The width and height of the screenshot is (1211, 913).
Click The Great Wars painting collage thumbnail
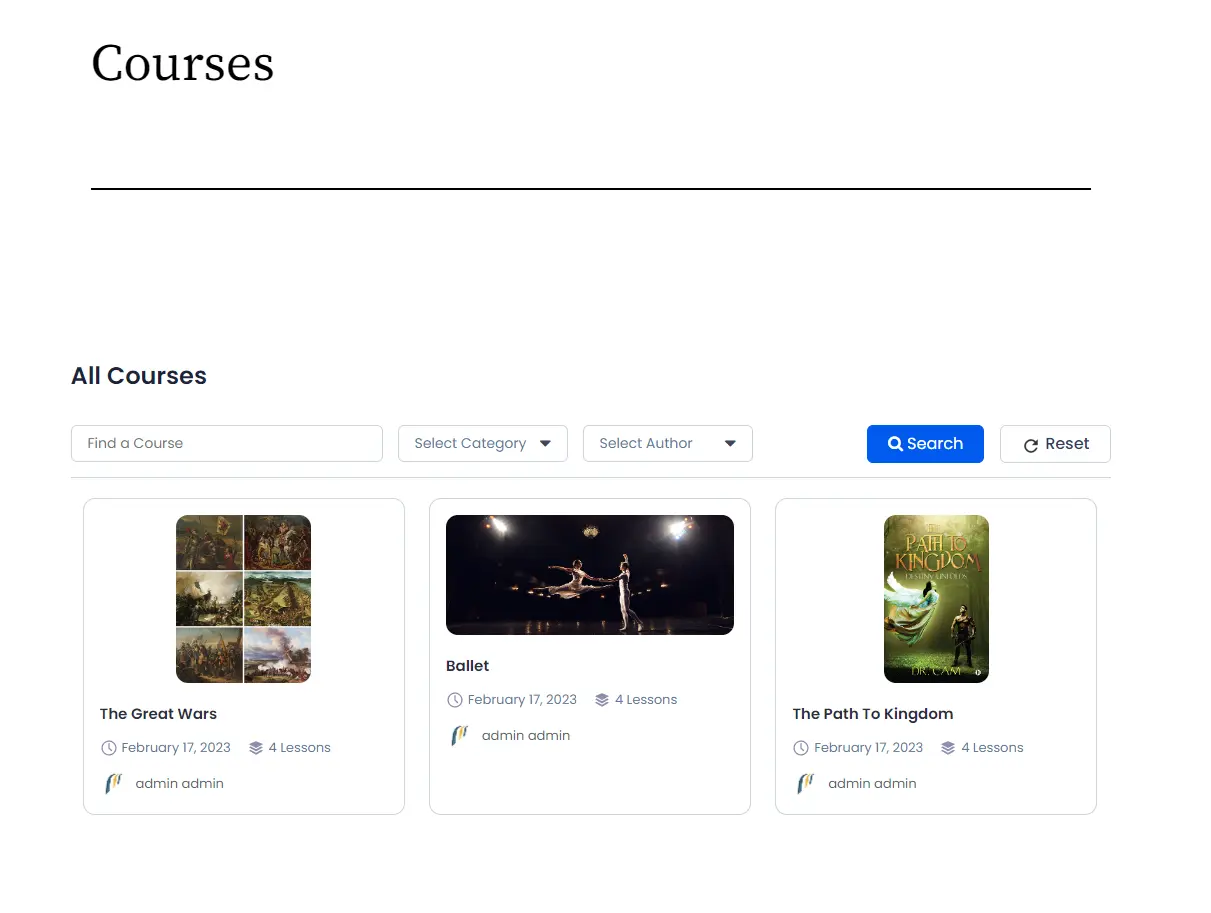(243, 599)
